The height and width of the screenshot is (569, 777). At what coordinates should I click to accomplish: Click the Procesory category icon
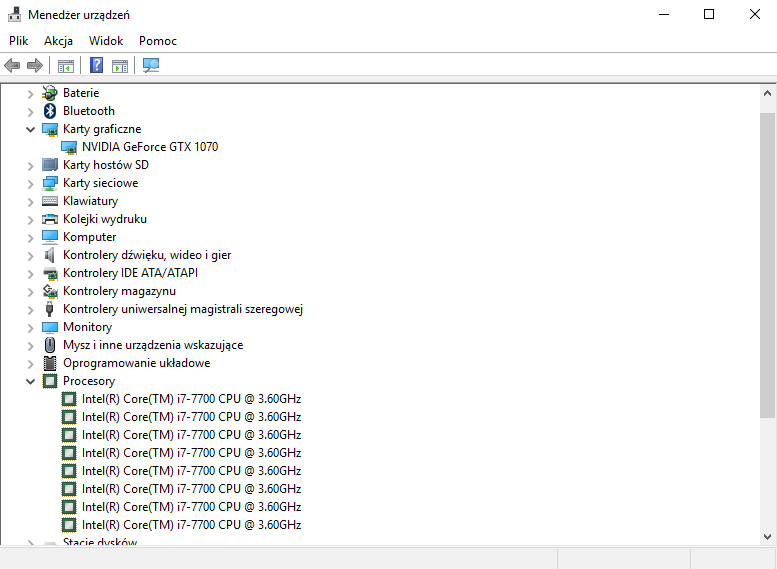[50, 381]
